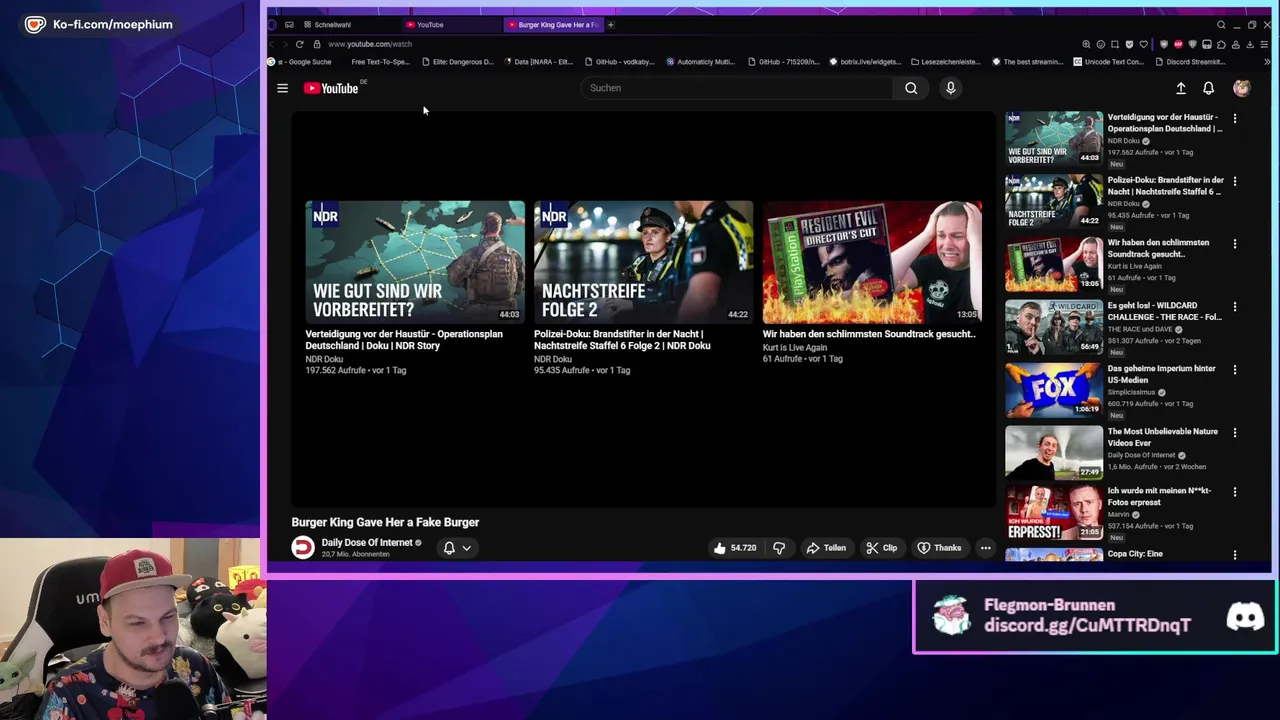Open the YouTube hamburger guide menu
Viewport: 1280px width, 720px height.
pos(282,88)
